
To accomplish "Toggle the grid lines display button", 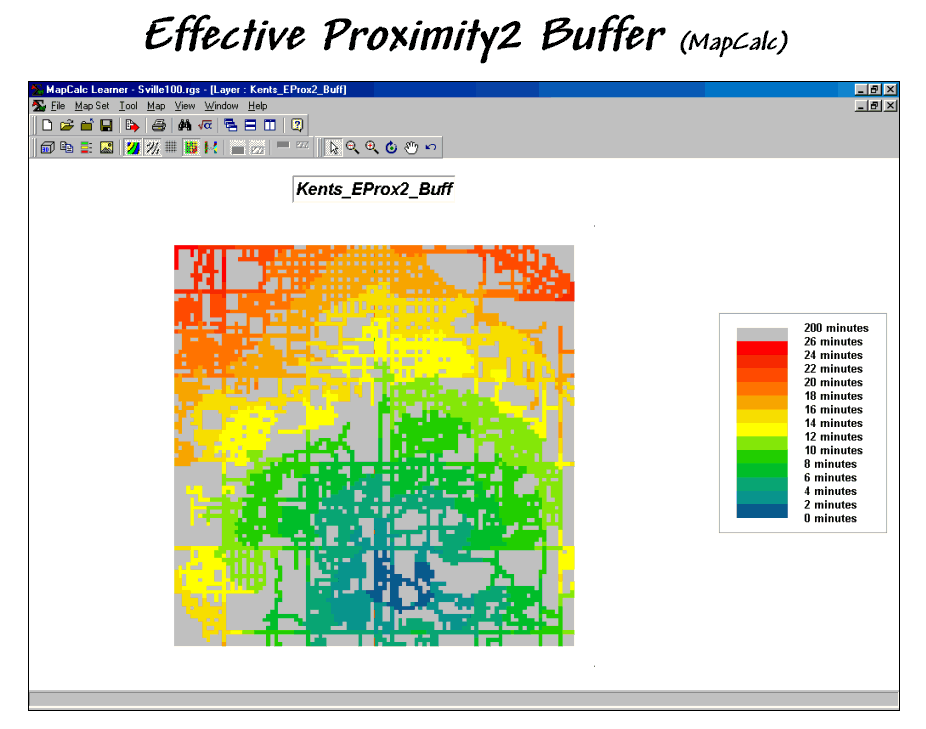I will pos(171,148).
